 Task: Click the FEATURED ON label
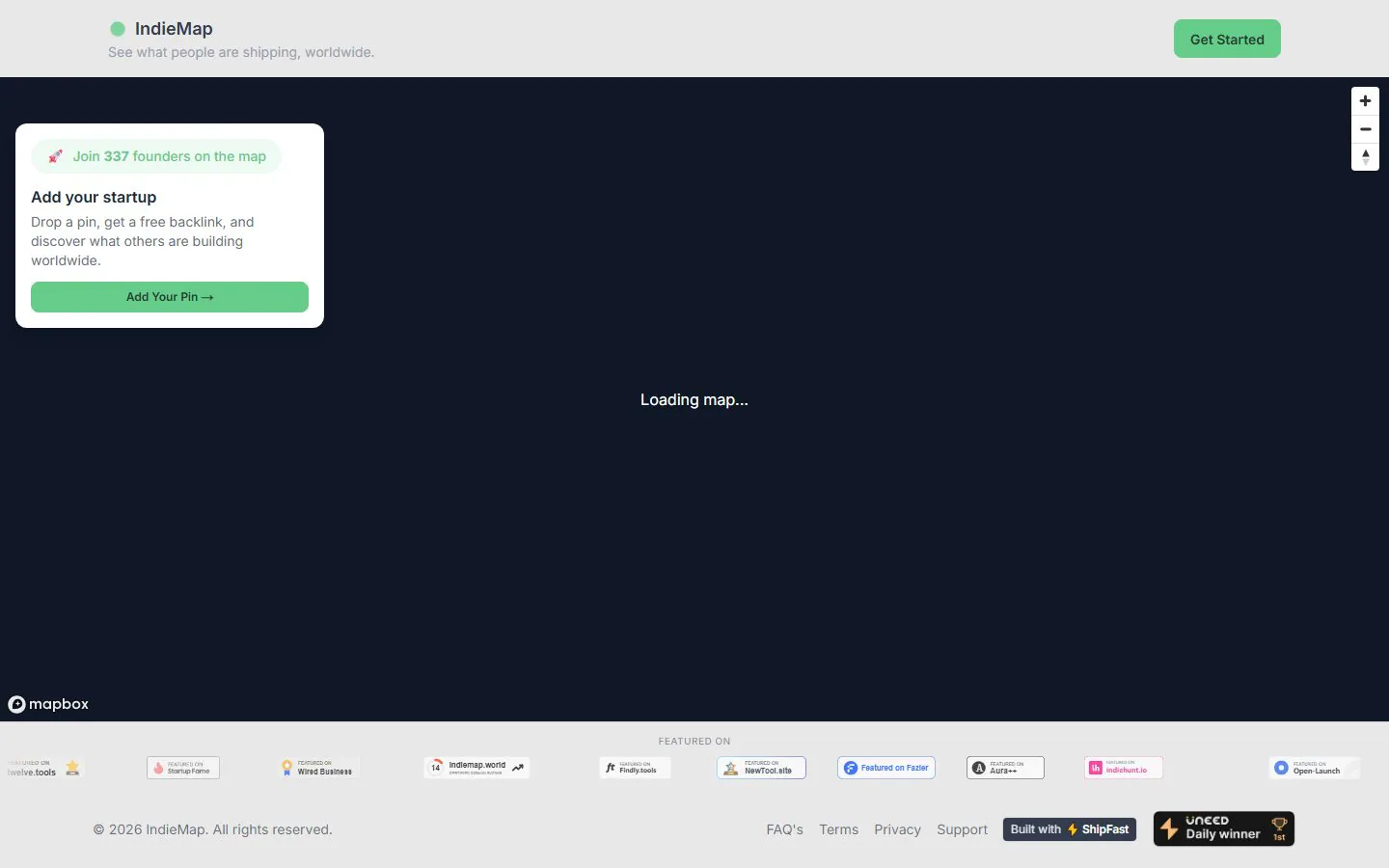pyautogui.click(x=694, y=742)
